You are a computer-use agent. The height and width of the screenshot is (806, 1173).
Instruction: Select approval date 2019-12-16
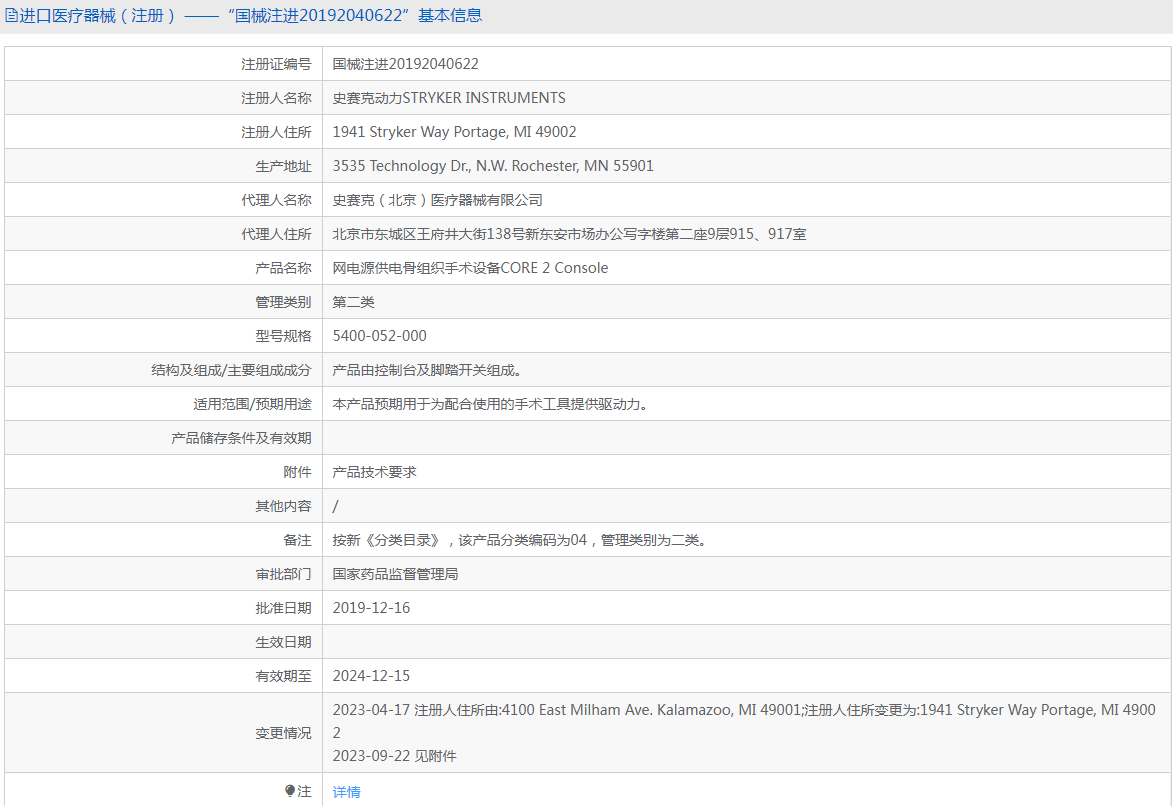[x=371, y=608]
